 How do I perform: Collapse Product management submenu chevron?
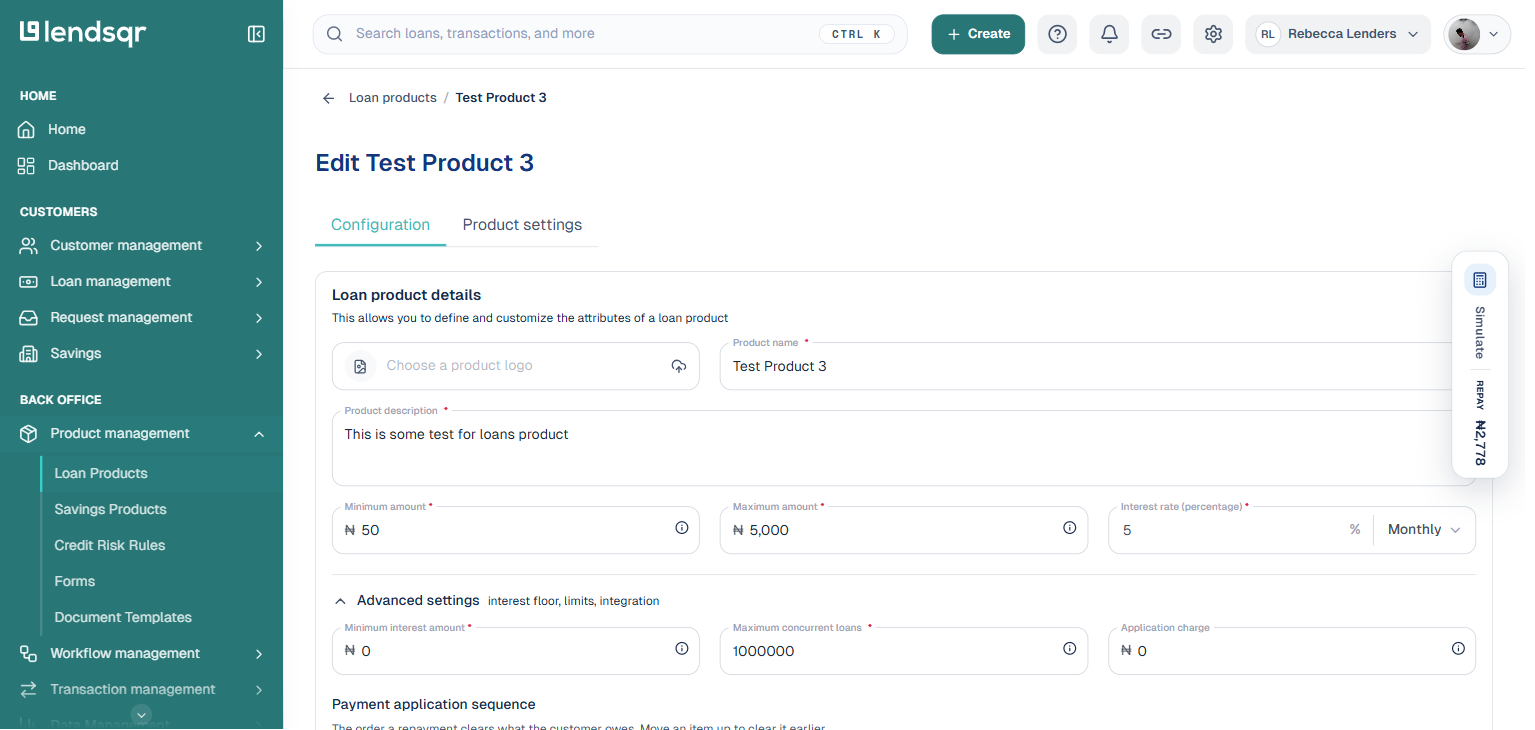pyautogui.click(x=259, y=434)
